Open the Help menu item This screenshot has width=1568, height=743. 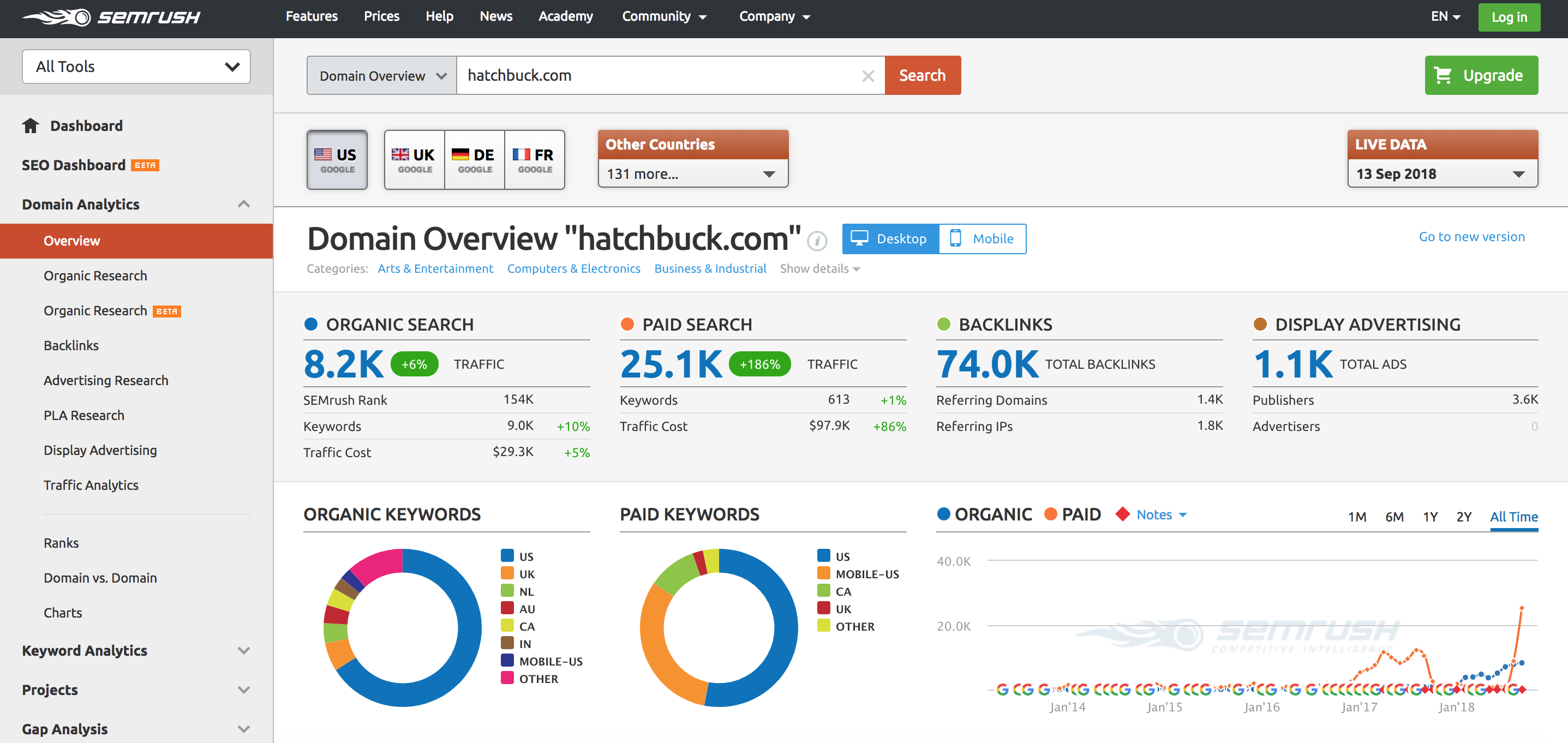[440, 16]
